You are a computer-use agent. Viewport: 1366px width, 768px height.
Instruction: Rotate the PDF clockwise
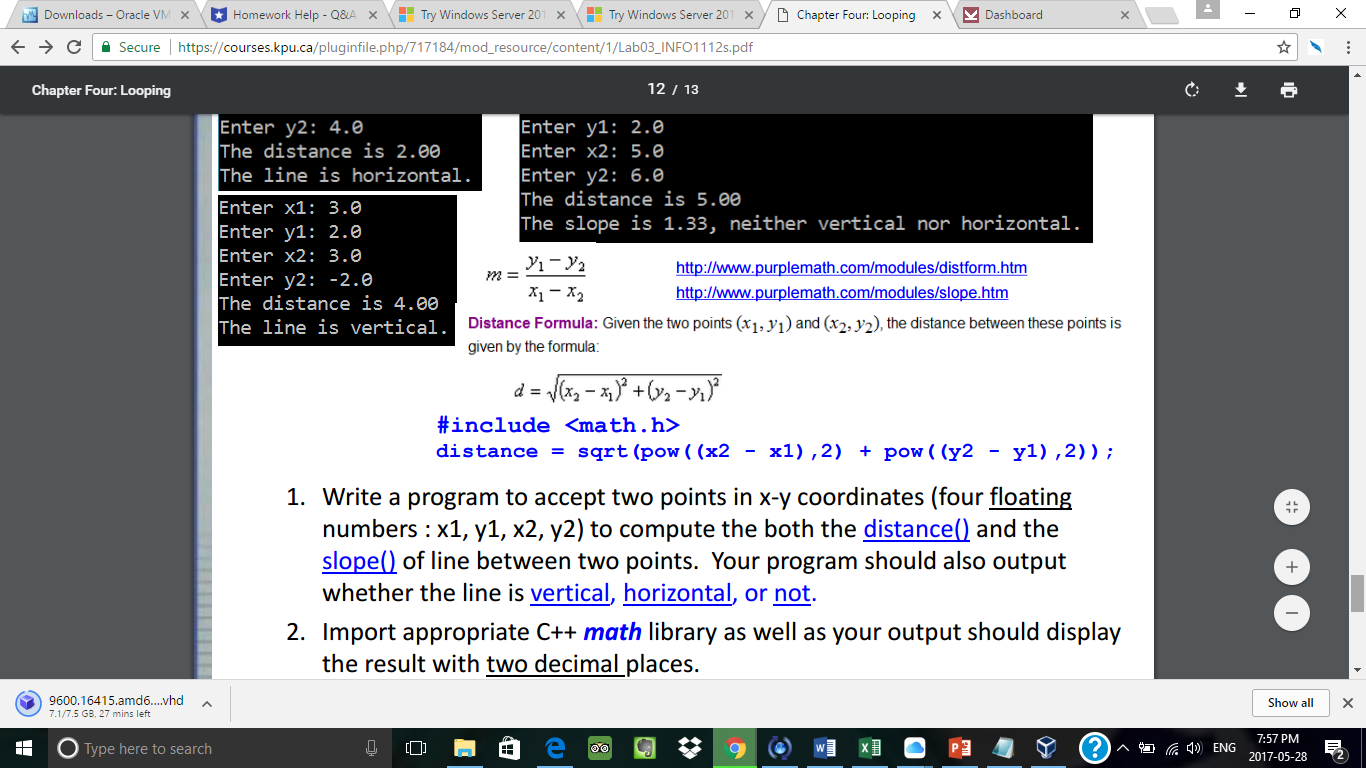coord(1191,90)
